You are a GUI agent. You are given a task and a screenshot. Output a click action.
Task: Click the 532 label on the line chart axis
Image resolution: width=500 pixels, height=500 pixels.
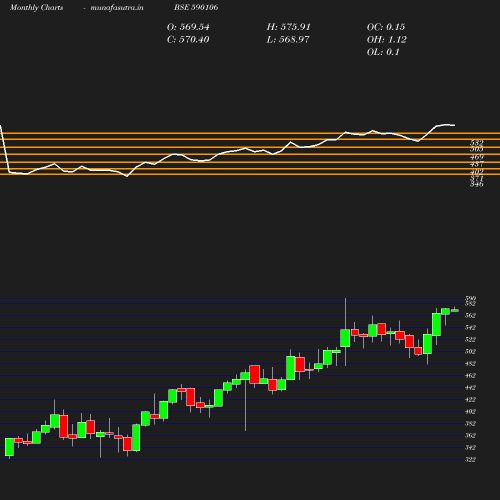pos(477,143)
